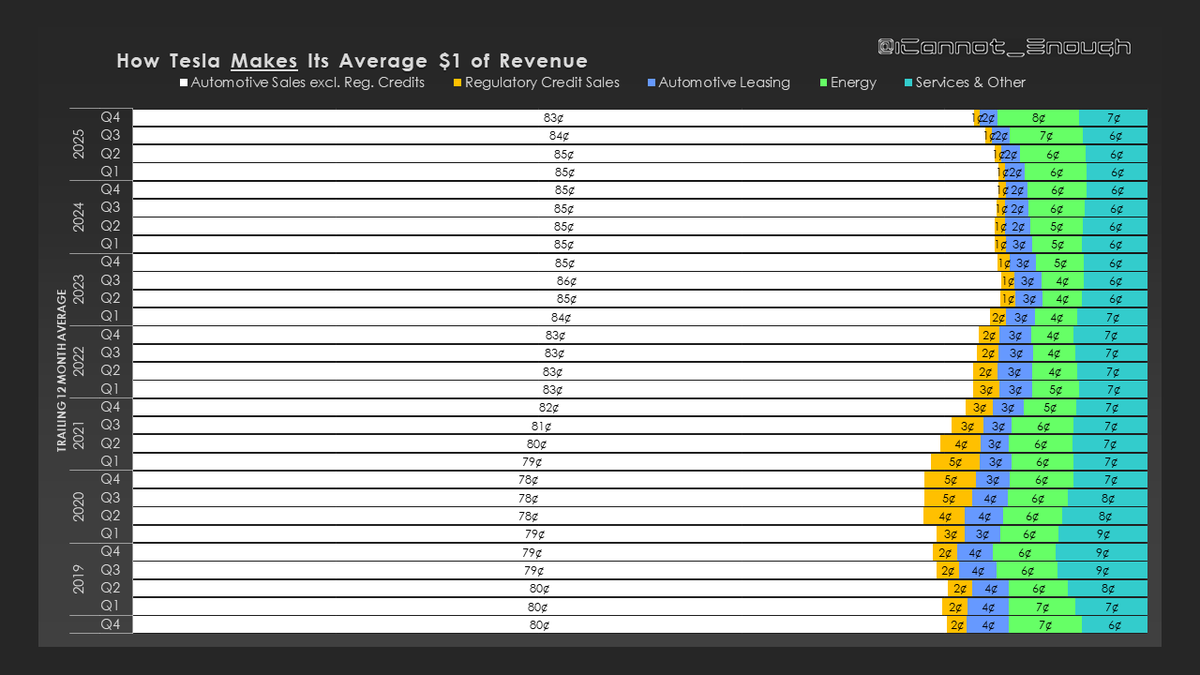Click the 7¢ Services segment in 2025 Q4
The image size is (1200, 675).
tap(1113, 118)
